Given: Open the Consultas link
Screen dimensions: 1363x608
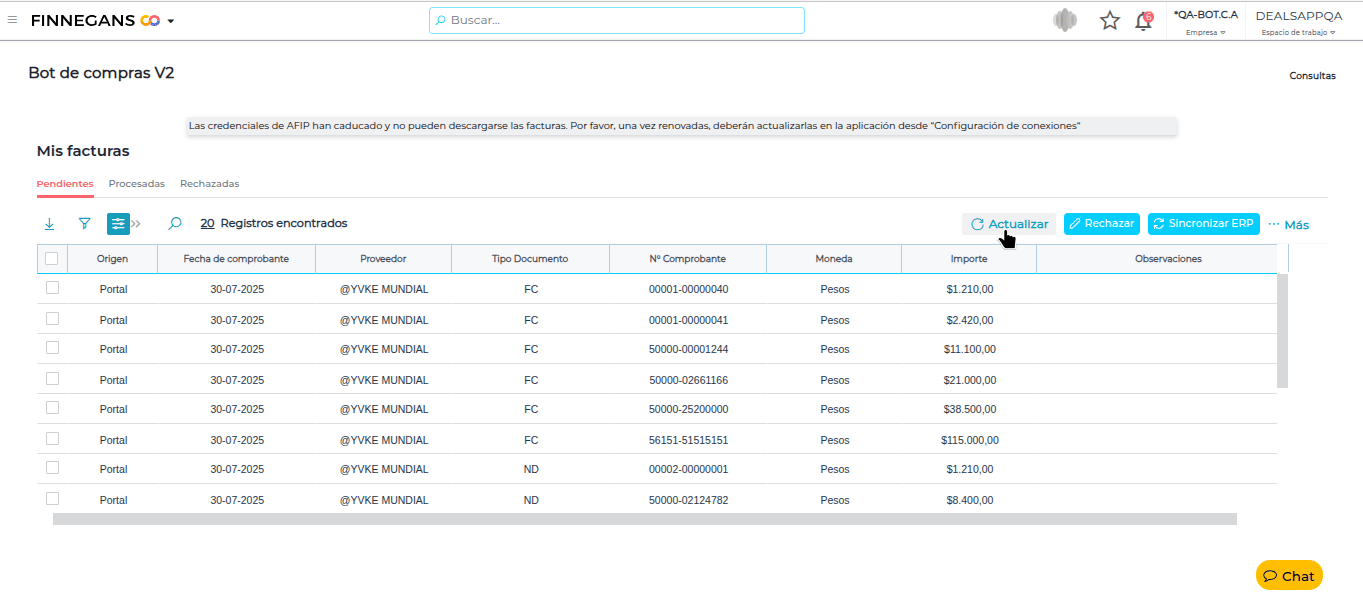Looking at the screenshot, I should 1312,75.
